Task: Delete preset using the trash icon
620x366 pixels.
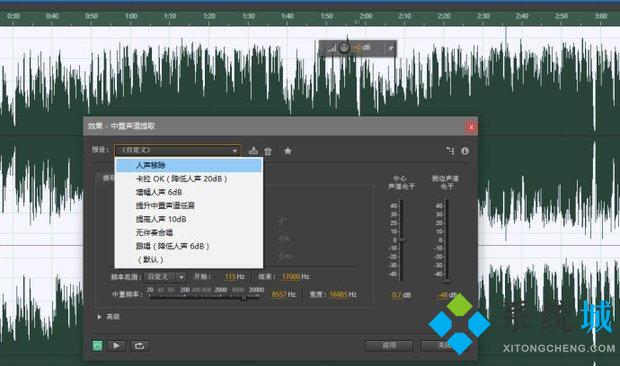Action: click(x=268, y=151)
